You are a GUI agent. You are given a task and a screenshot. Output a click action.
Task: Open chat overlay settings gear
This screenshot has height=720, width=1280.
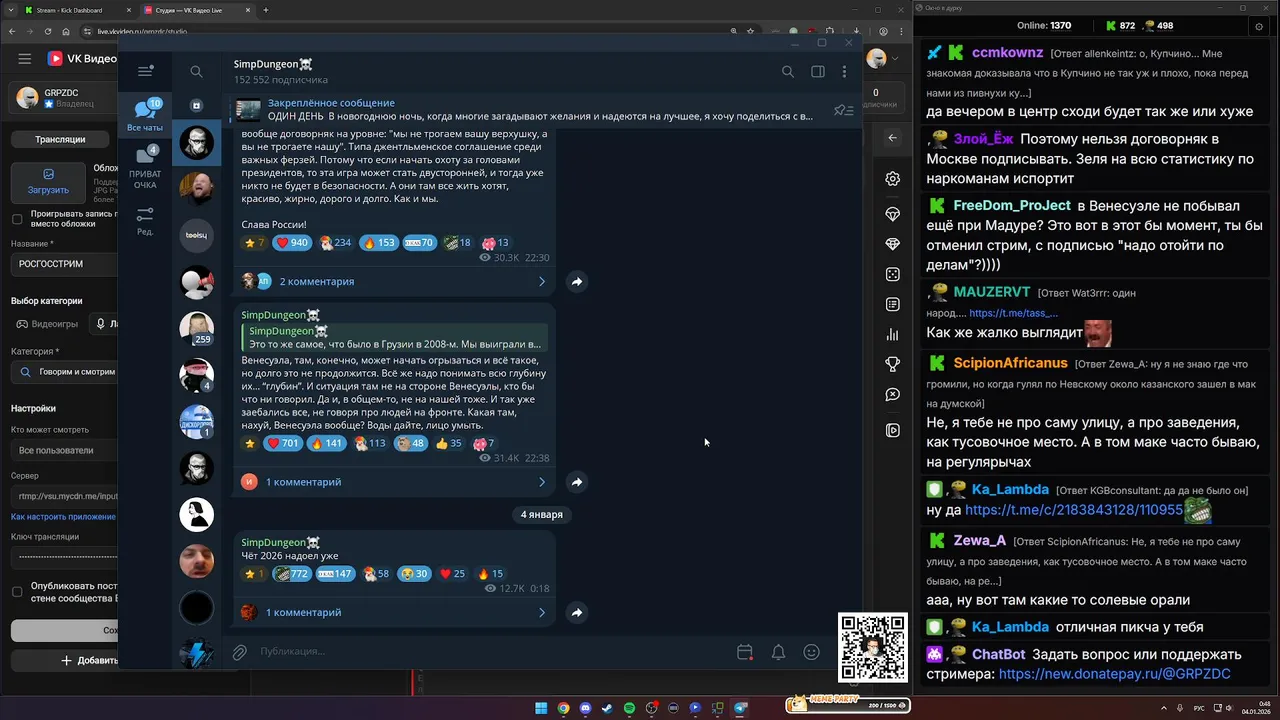tap(1259, 26)
